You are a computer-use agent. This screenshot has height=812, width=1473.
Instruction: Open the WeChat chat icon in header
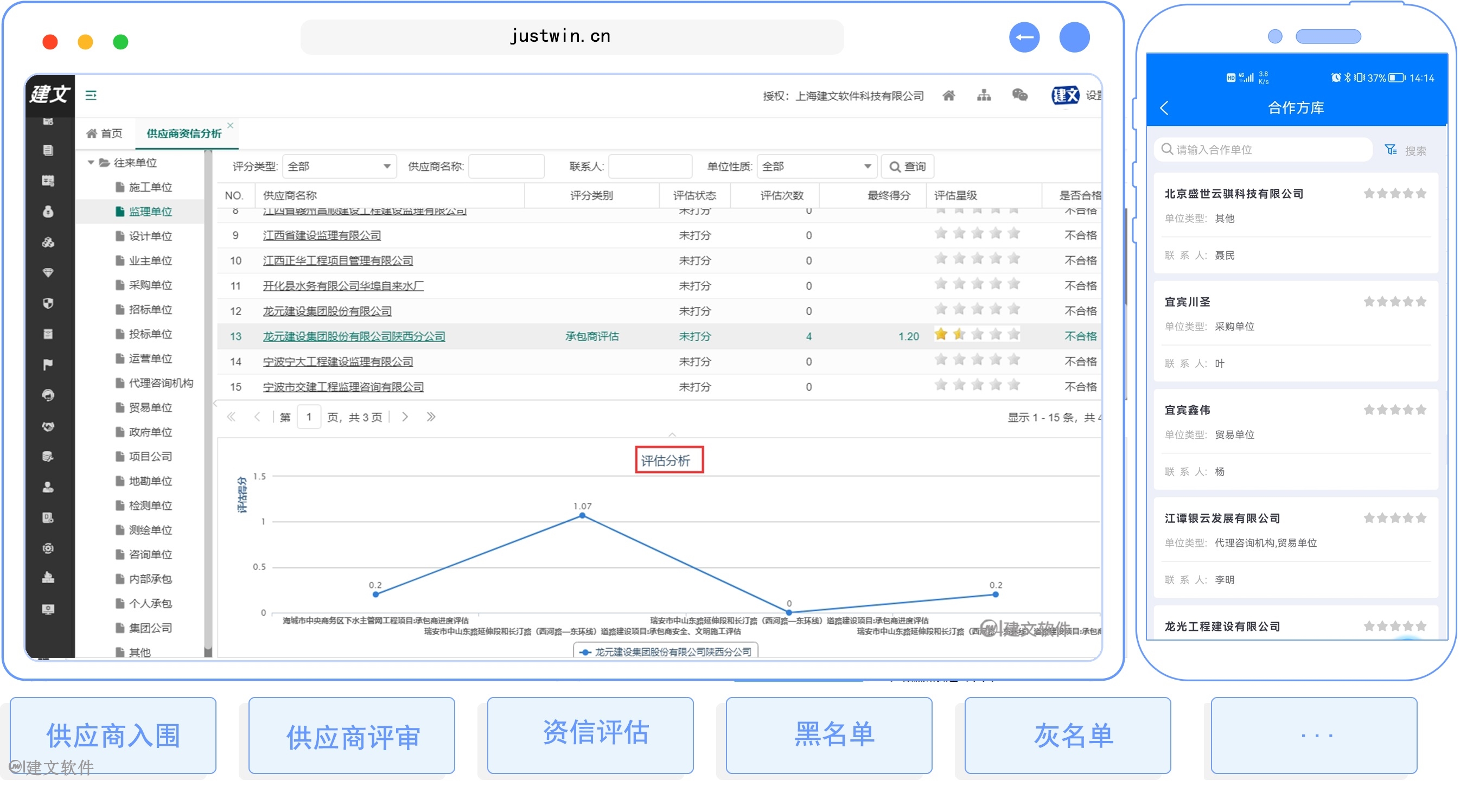pyautogui.click(x=1019, y=95)
